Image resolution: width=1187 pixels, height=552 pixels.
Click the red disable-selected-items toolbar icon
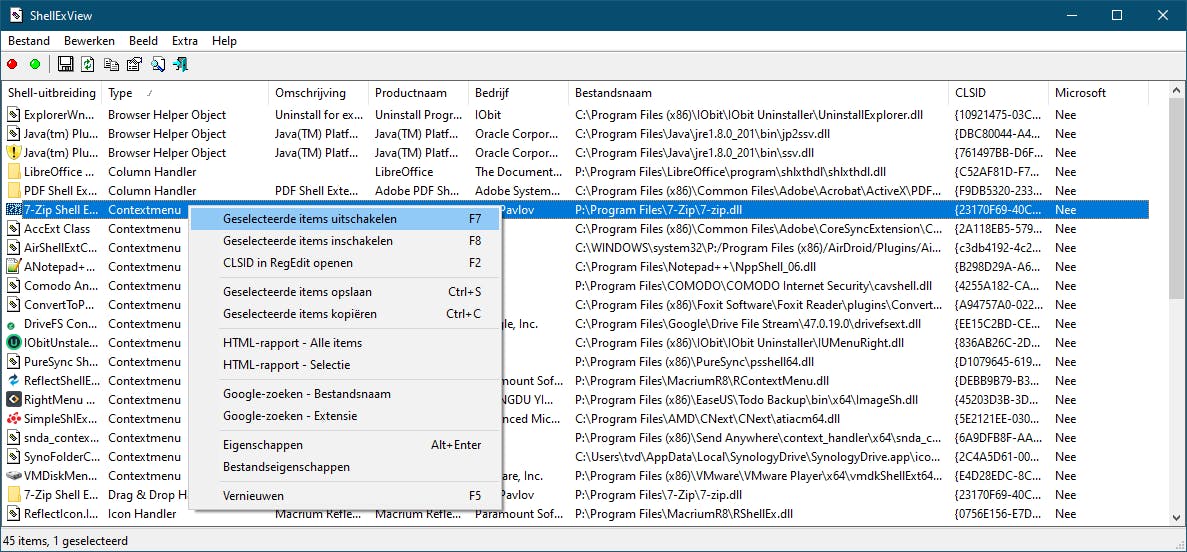click(x=12, y=64)
